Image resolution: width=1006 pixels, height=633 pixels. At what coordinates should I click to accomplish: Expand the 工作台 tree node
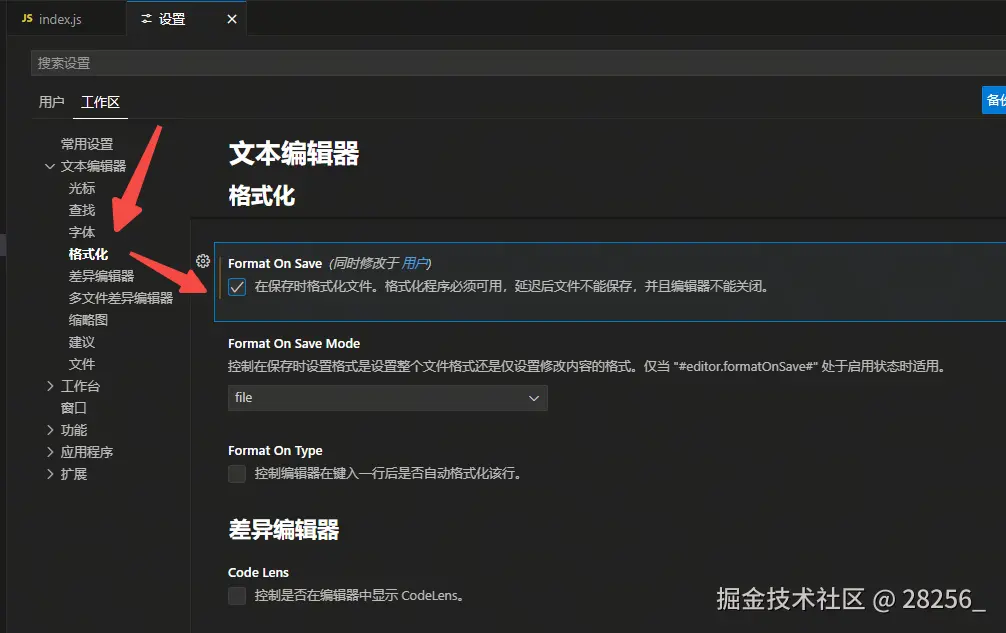point(50,385)
